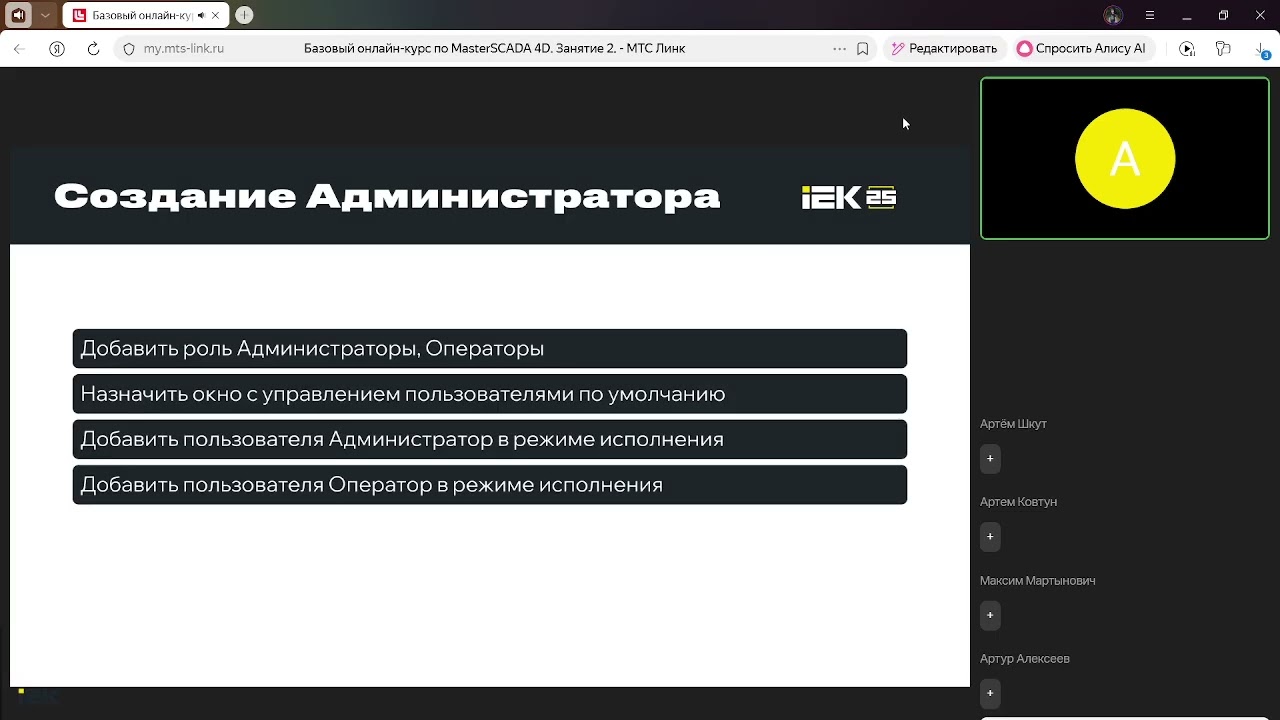Image resolution: width=1280 pixels, height=720 pixels.
Task: Open the browser extensions icon
Action: (x=1222, y=48)
